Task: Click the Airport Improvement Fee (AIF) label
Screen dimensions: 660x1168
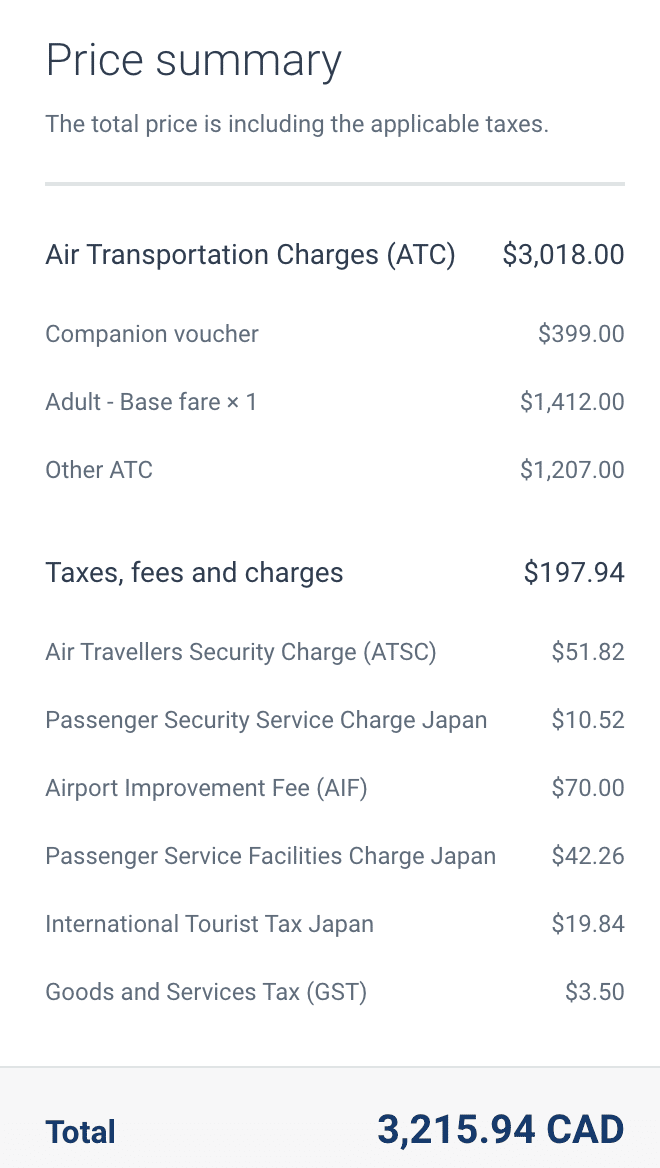Action: [206, 788]
